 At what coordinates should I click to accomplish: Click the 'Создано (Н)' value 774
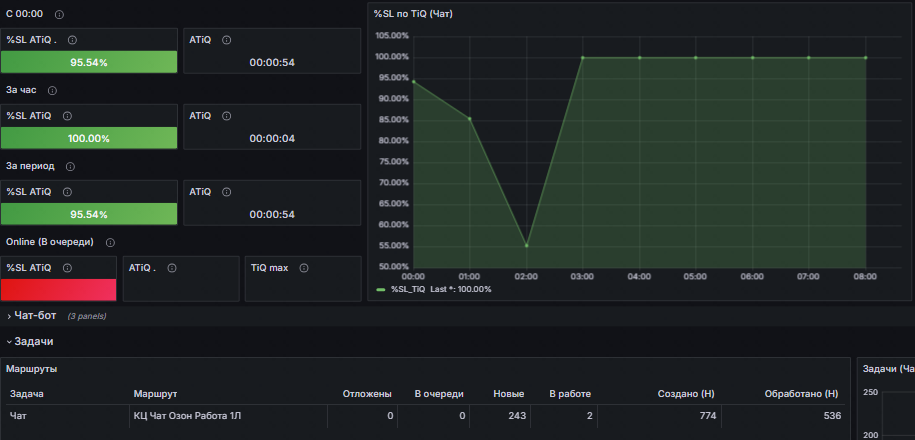click(707, 416)
